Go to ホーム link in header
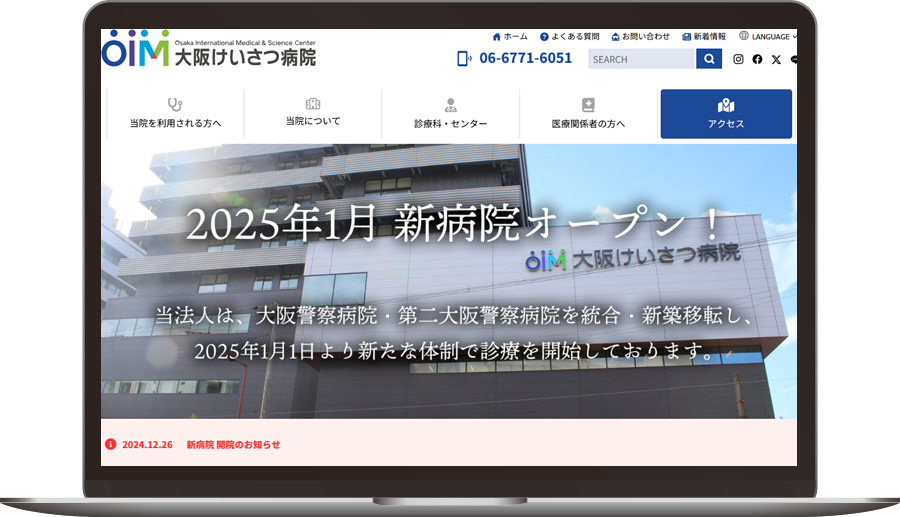Viewport: 900px width, 517px height. pos(510,37)
